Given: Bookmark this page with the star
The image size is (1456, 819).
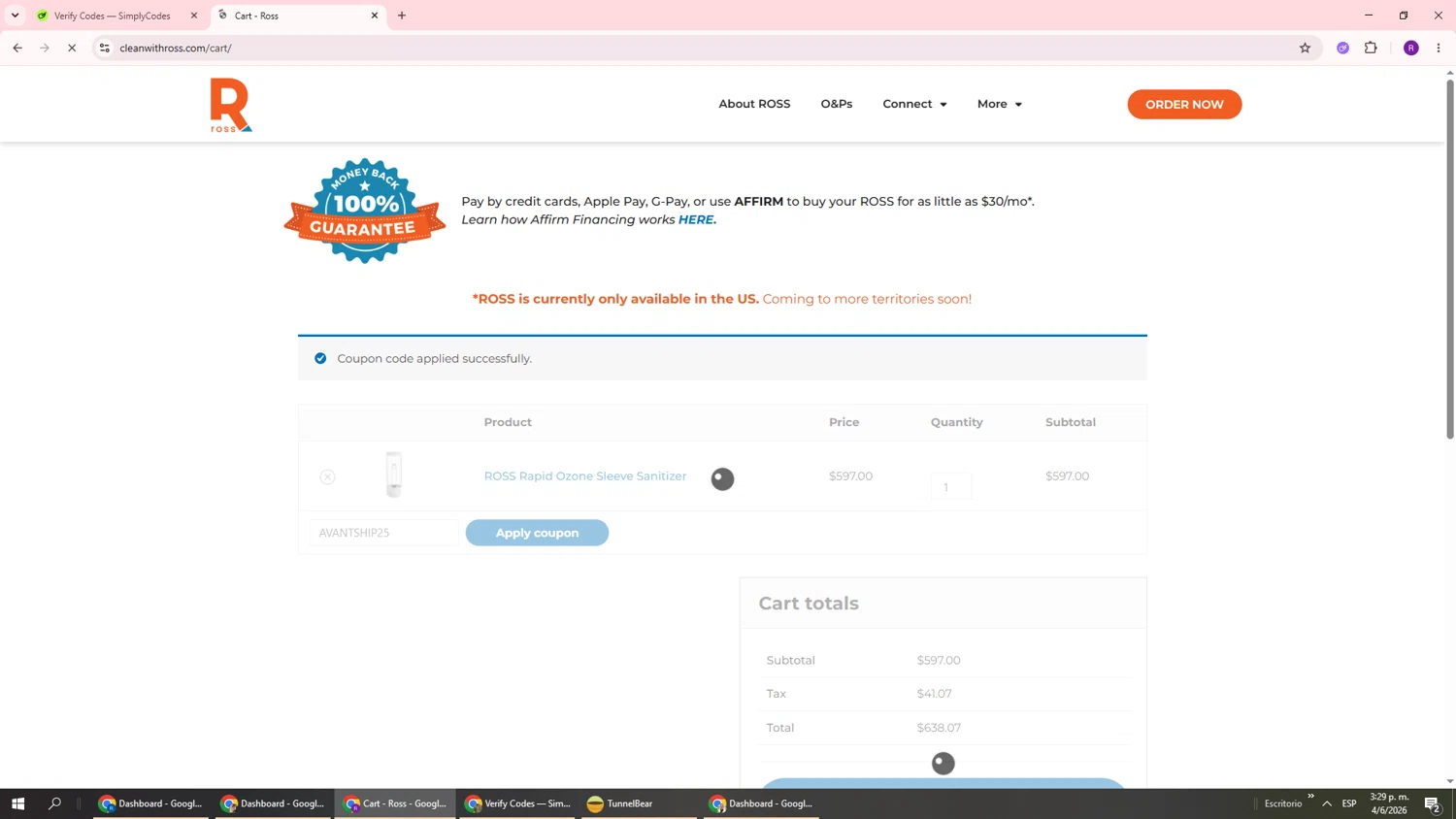Looking at the screenshot, I should tap(1305, 48).
